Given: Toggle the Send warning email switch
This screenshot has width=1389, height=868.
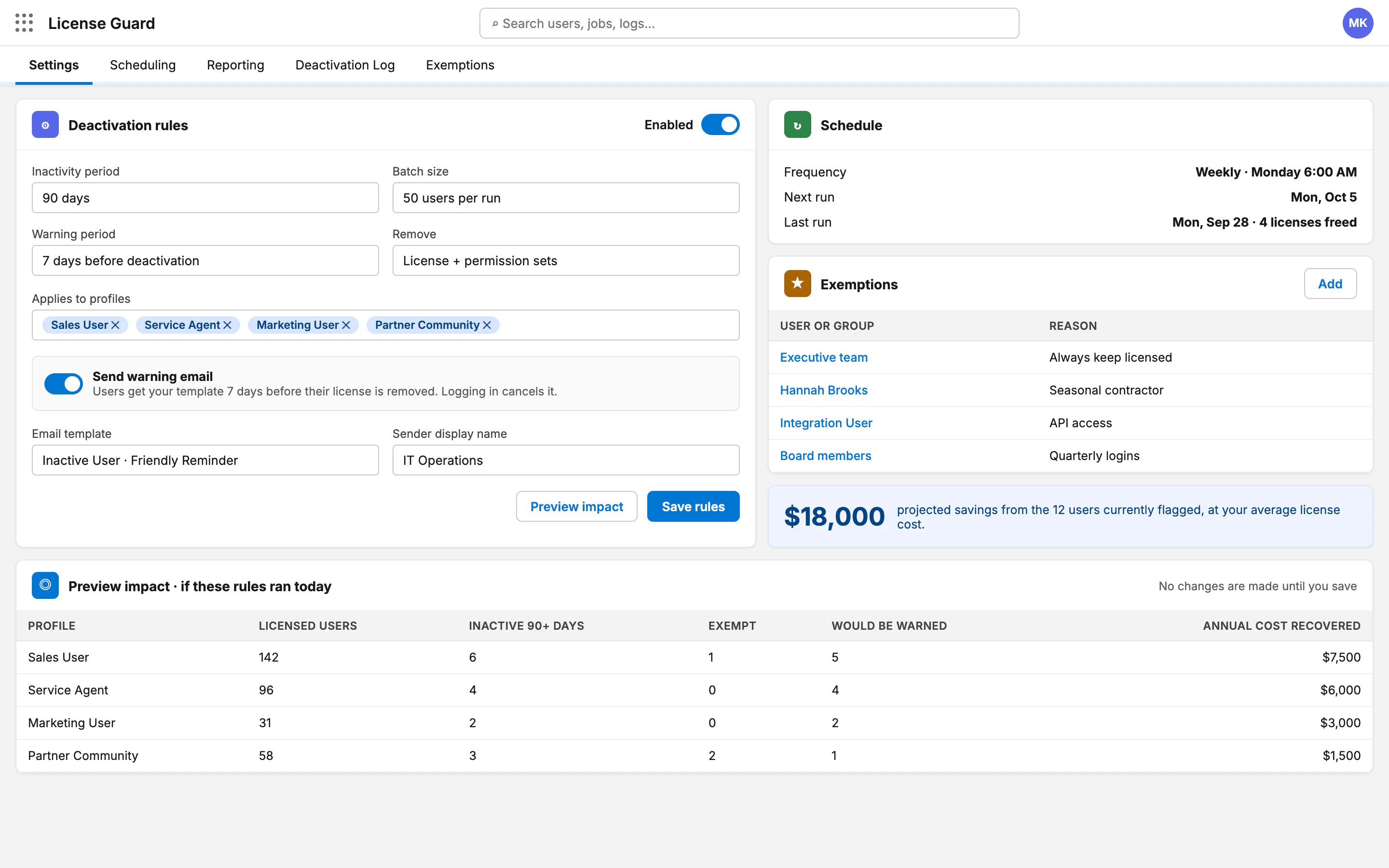Looking at the screenshot, I should pos(63,383).
